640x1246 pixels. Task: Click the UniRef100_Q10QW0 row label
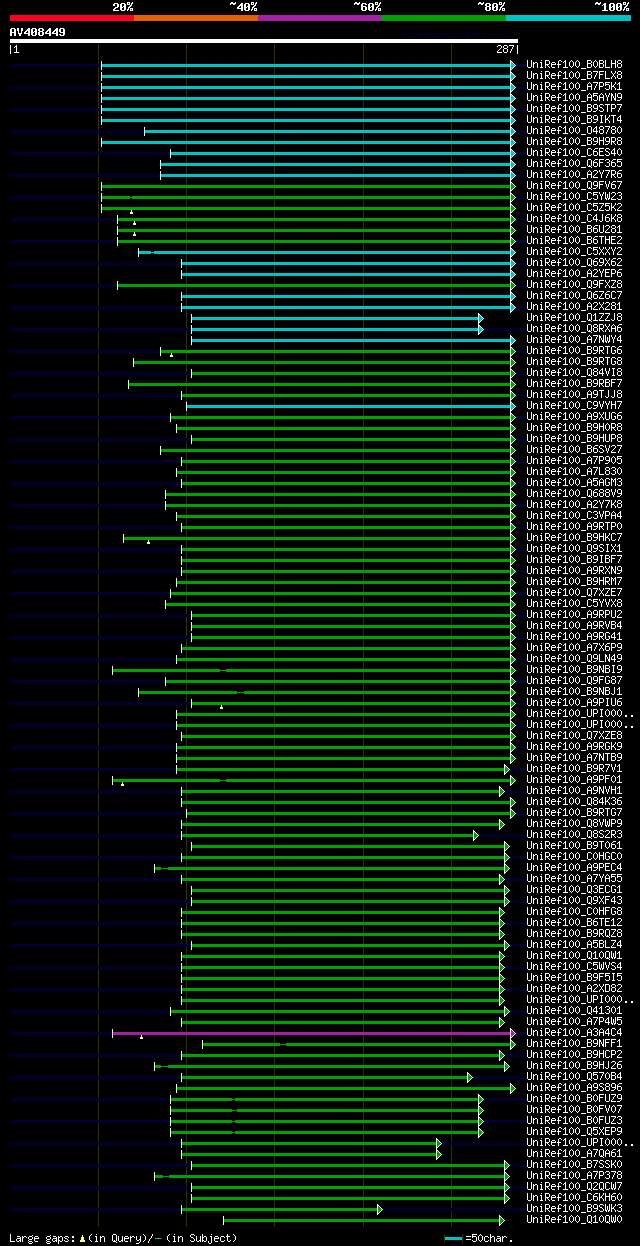(x=574, y=1219)
